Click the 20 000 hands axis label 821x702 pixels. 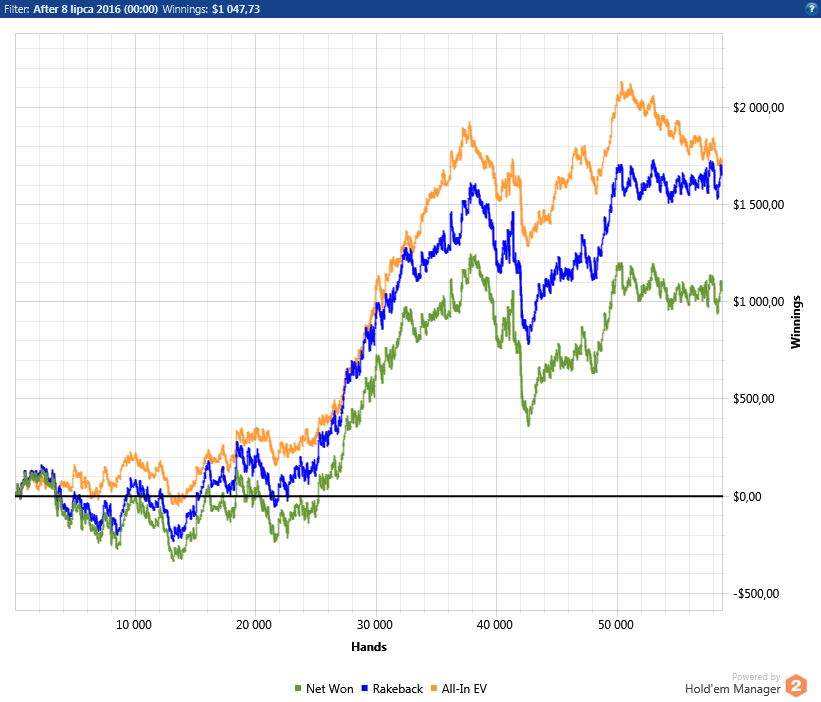(254, 625)
